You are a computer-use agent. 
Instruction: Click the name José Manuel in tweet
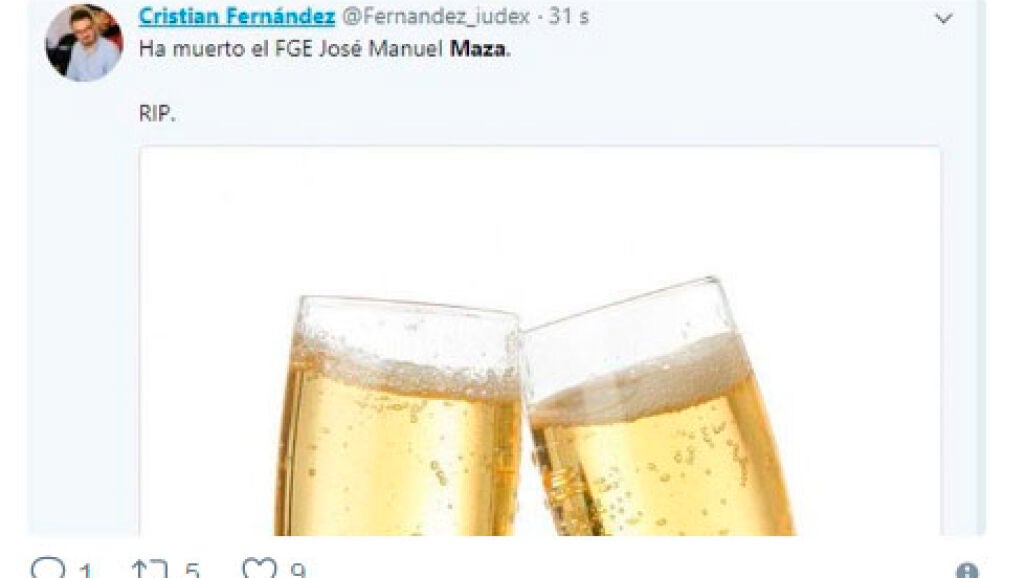[381, 49]
